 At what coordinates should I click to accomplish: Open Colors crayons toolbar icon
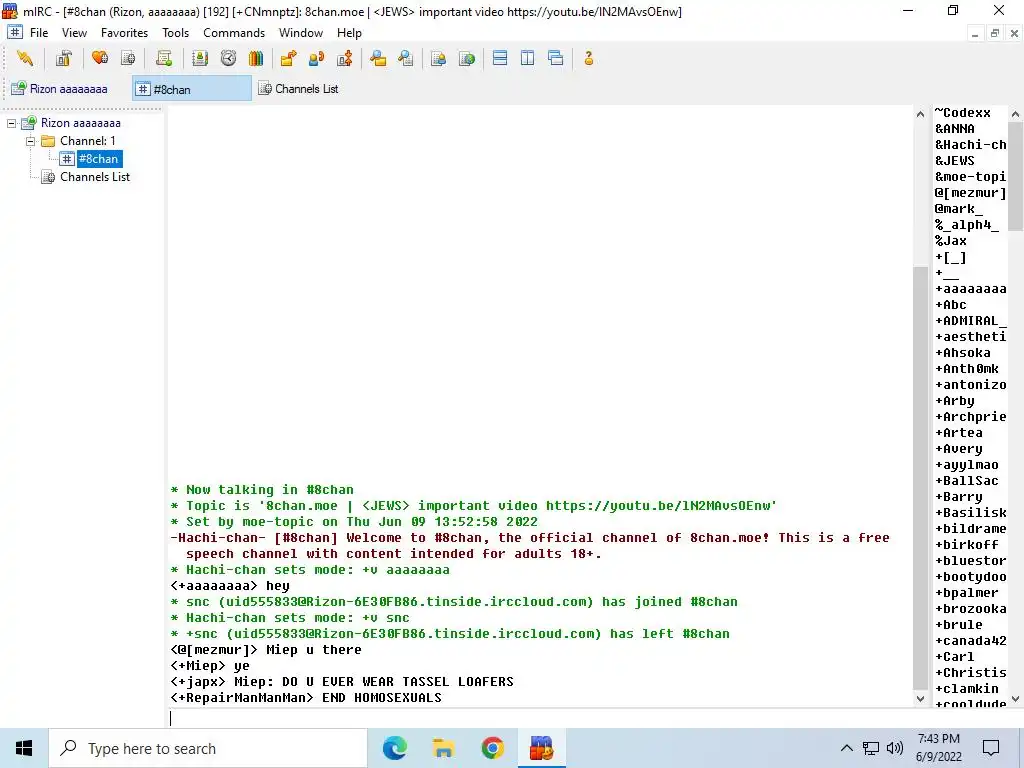(256, 59)
